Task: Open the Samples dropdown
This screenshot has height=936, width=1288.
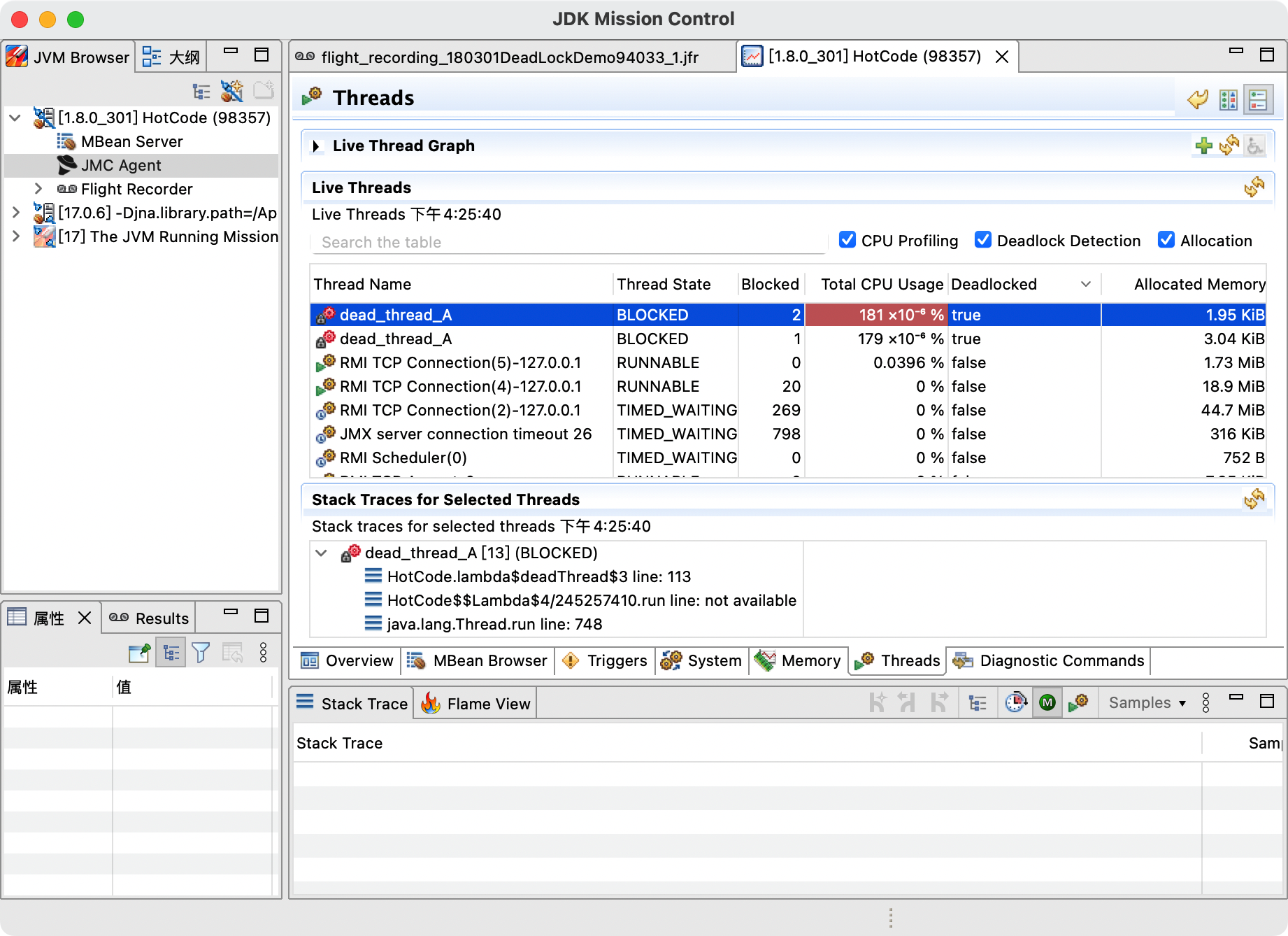Action: coord(1147,703)
